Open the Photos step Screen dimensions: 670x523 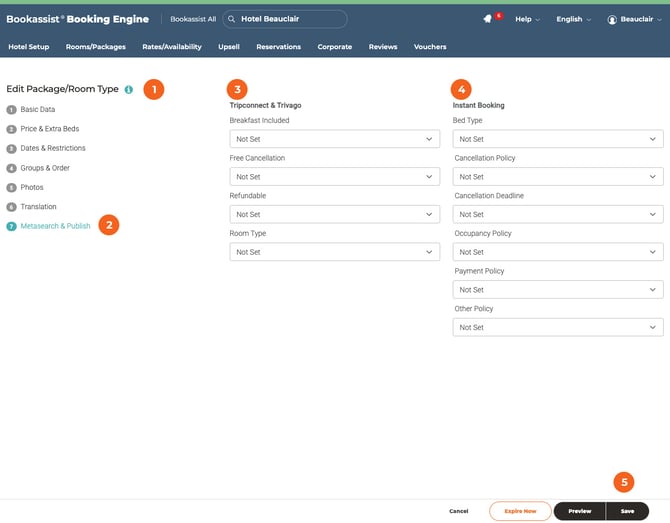tap(31, 187)
